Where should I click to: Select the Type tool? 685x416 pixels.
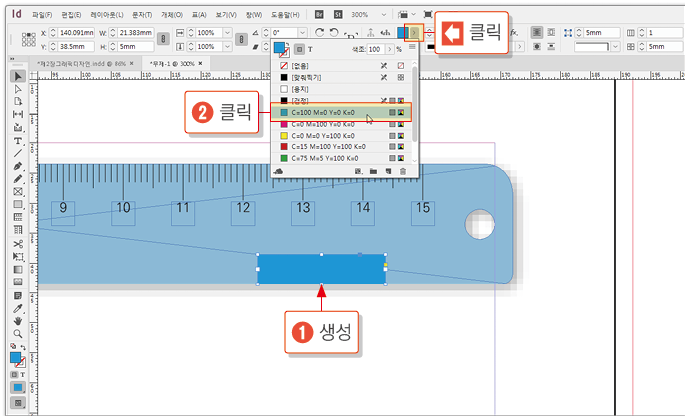[18, 141]
